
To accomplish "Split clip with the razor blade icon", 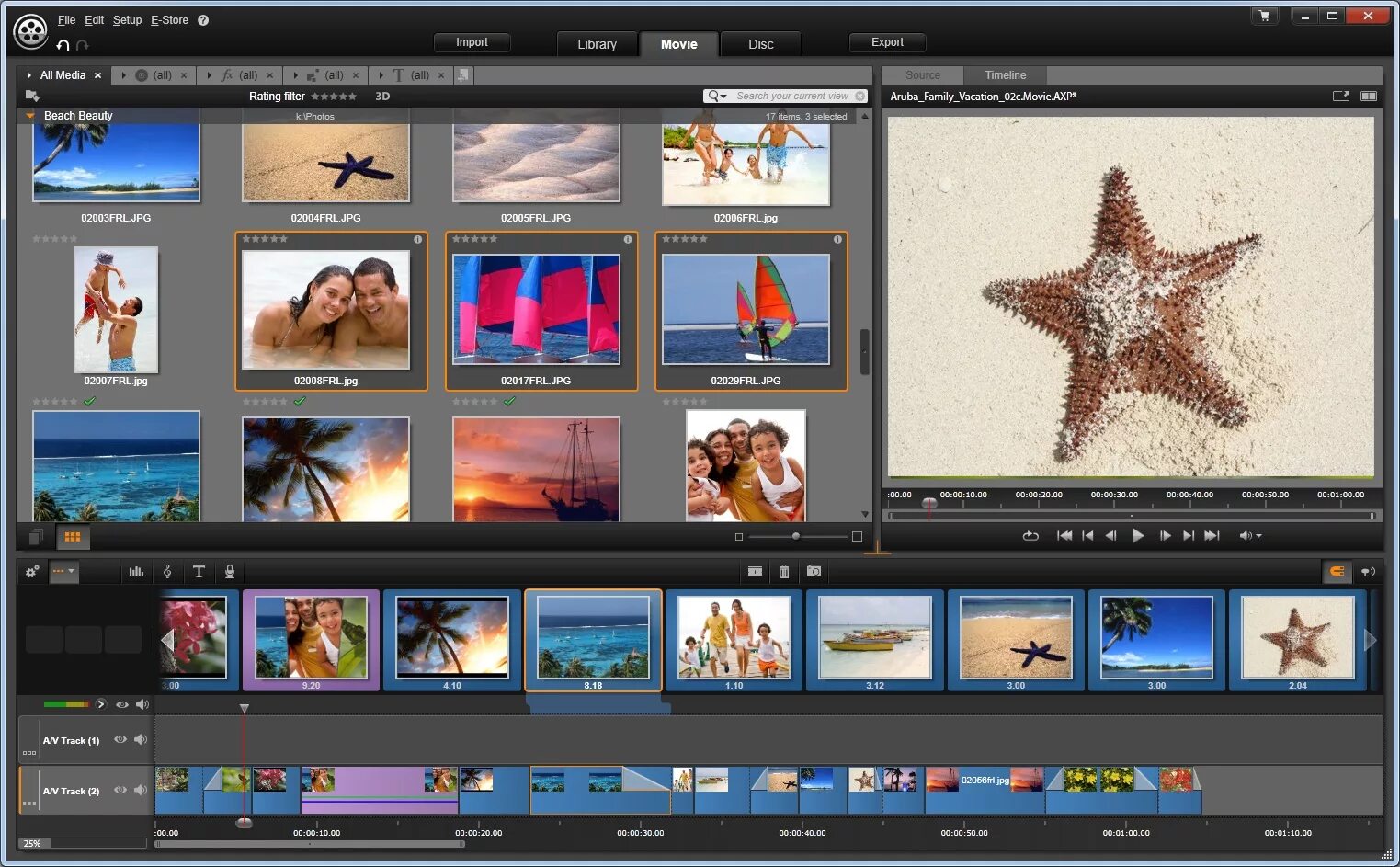I will (755, 572).
